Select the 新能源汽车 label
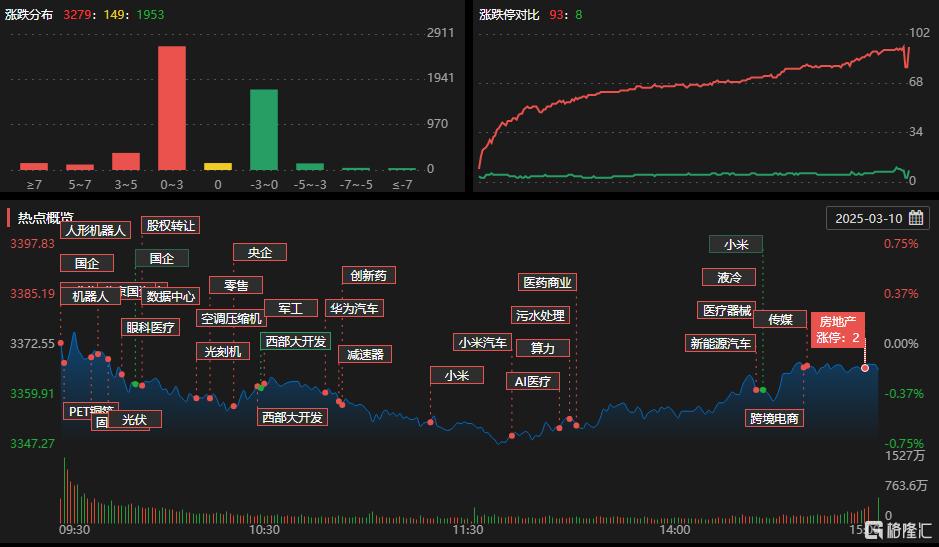Screen dimensions: 939x547 click(x=720, y=343)
